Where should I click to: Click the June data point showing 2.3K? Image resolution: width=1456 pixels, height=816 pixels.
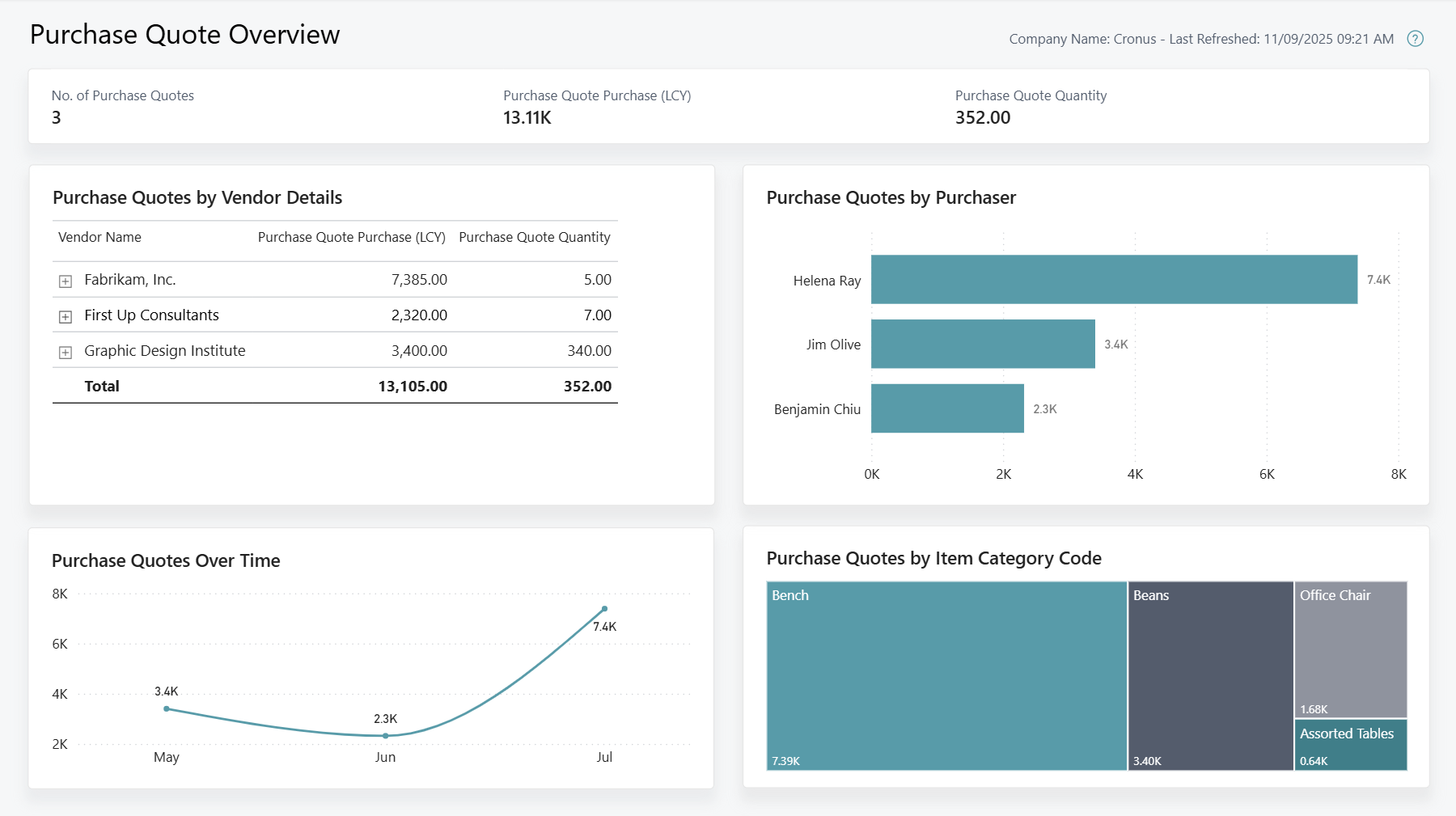[386, 735]
